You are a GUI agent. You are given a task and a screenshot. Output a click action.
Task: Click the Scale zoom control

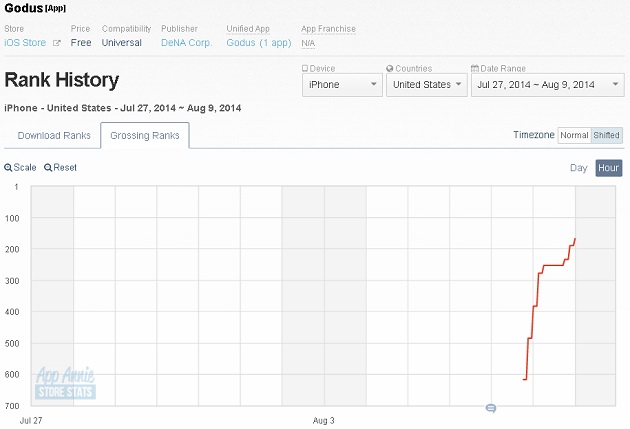click(x=20, y=168)
